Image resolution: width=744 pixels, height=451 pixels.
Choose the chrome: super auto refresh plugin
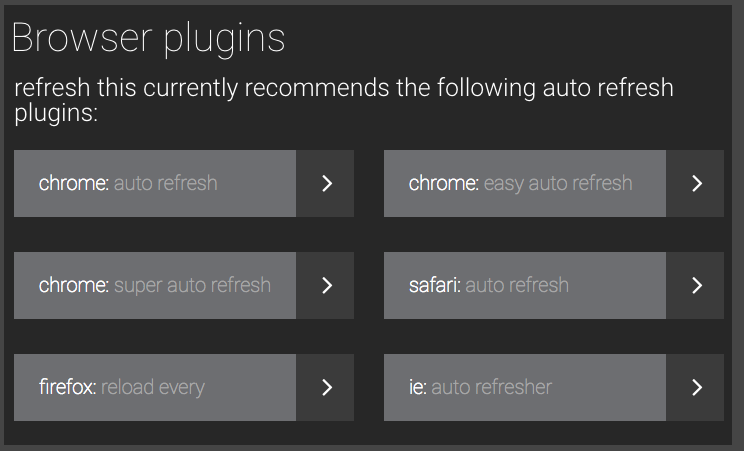[155, 286]
